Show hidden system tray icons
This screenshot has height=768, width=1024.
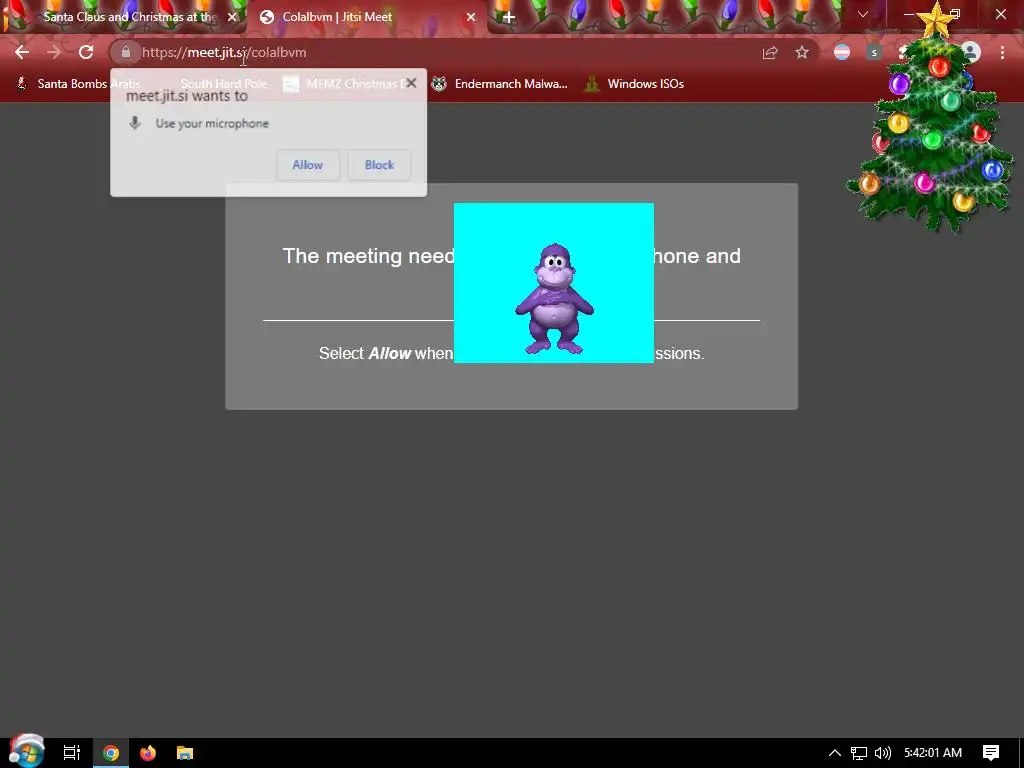pyautogui.click(x=835, y=753)
